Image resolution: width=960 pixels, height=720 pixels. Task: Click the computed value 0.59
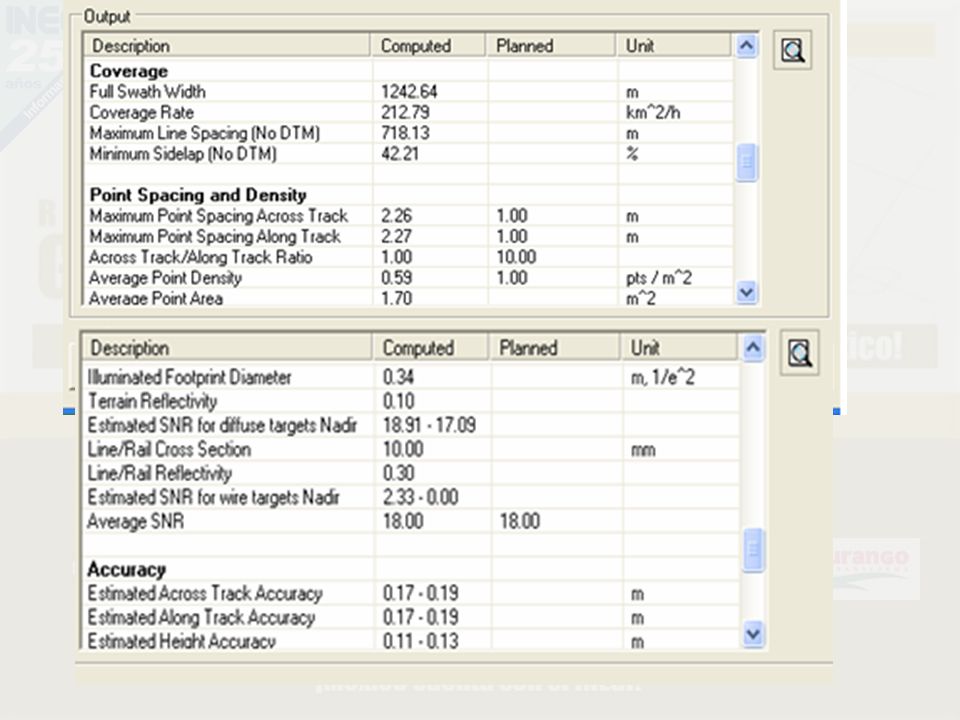click(x=396, y=278)
